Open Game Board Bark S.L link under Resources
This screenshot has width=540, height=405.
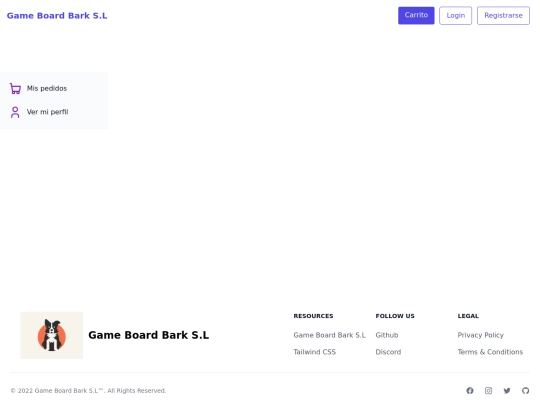(x=329, y=335)
